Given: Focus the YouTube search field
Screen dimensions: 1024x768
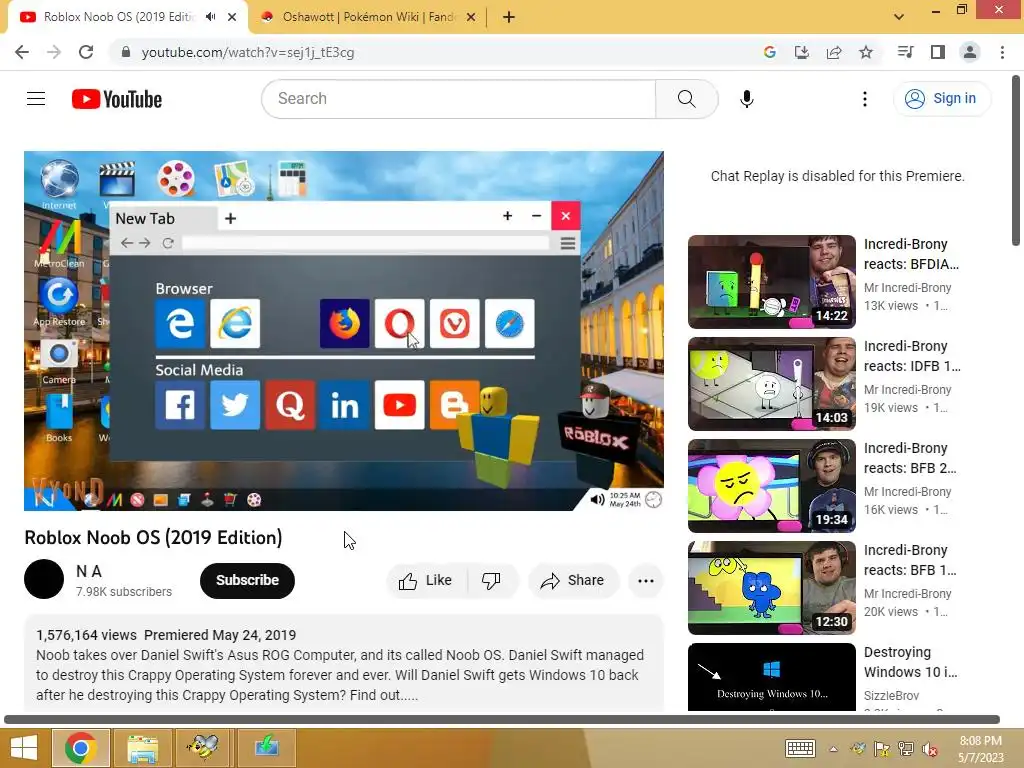Looking at the screenshot, I should coord(458,99).
